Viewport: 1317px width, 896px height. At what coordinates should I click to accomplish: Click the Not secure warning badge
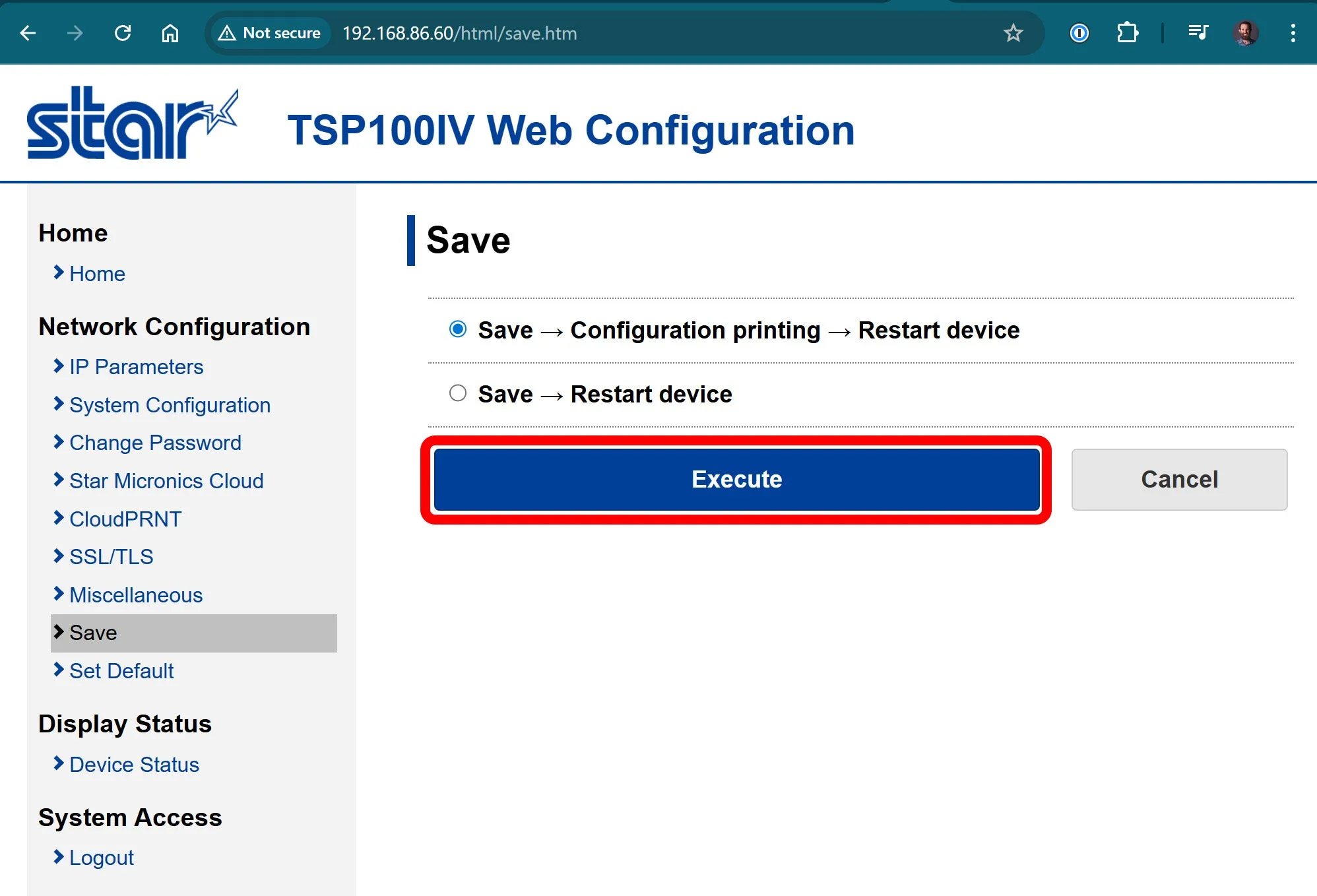point(269,33)
